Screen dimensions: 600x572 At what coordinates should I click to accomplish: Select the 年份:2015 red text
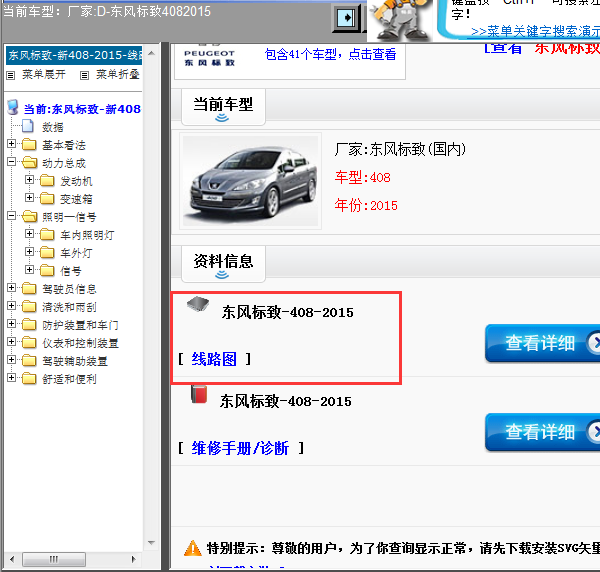(x=366, y=205)
